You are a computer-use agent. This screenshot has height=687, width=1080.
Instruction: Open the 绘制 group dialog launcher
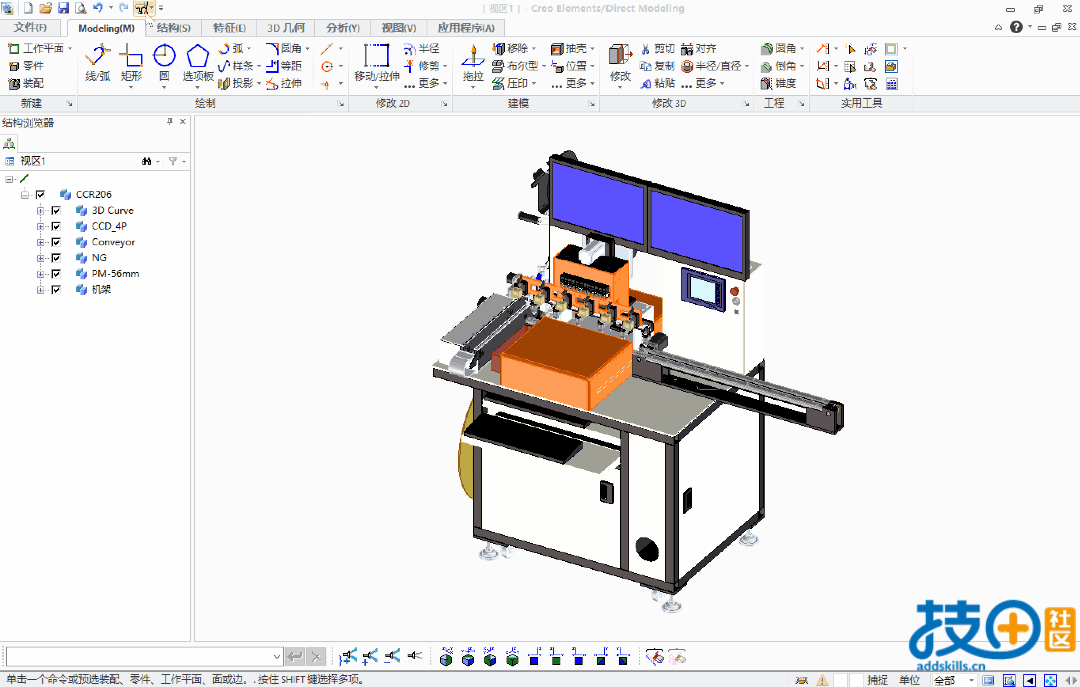coord(341,103)
